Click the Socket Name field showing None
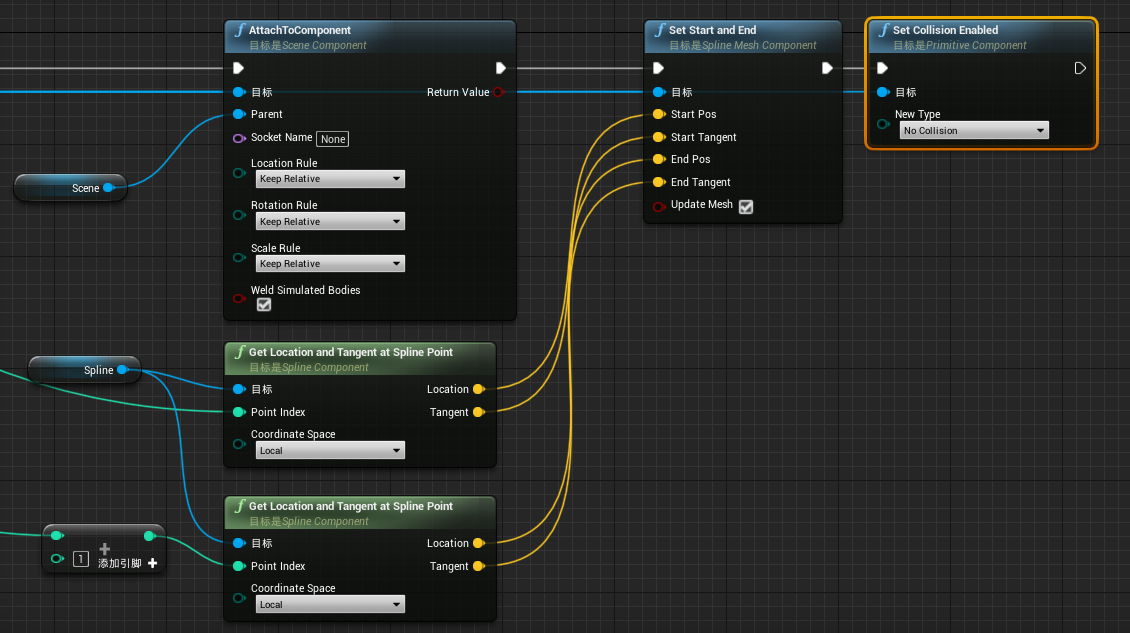 332,139
